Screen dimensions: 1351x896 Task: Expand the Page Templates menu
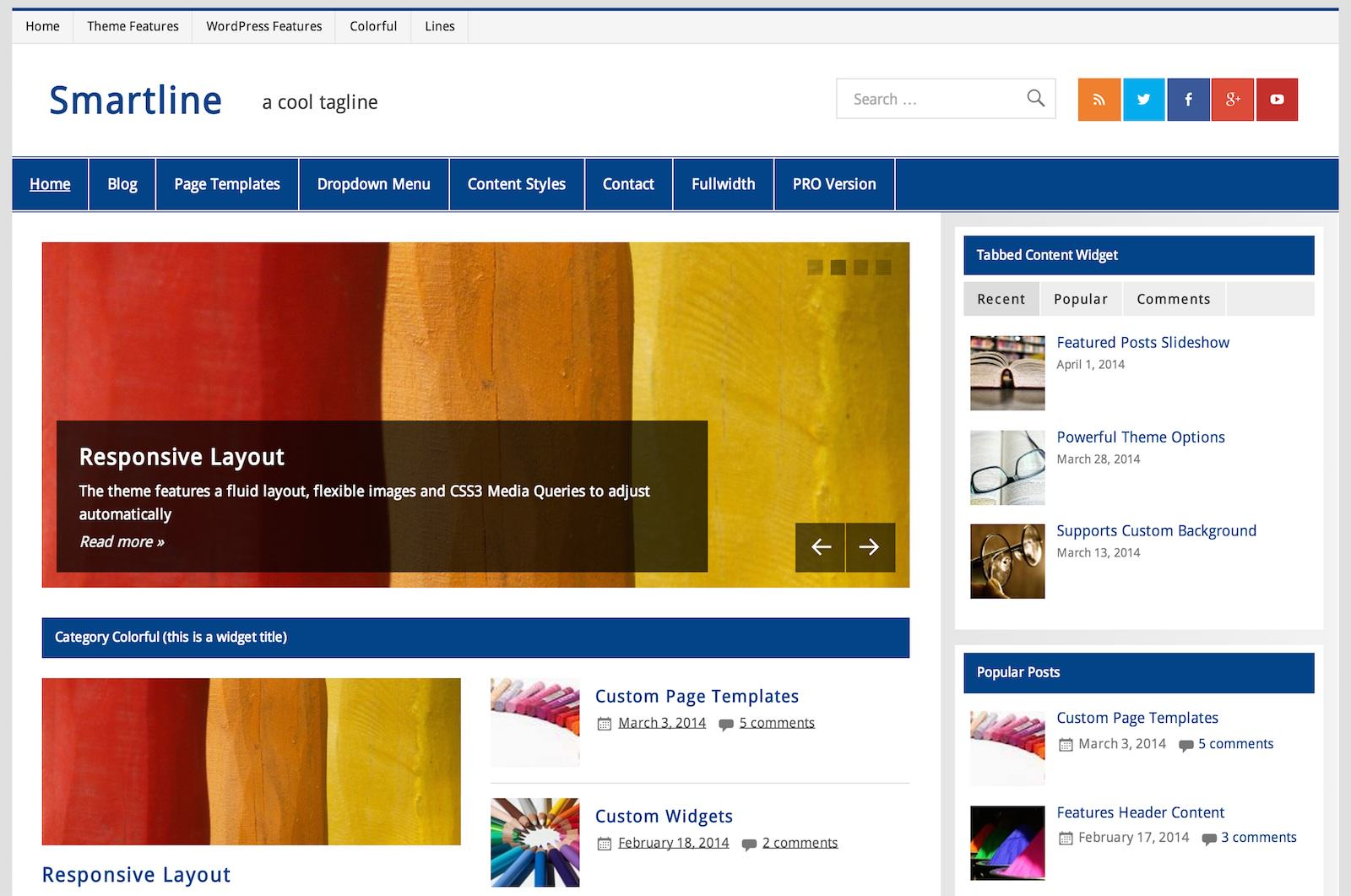coord(226,184)
